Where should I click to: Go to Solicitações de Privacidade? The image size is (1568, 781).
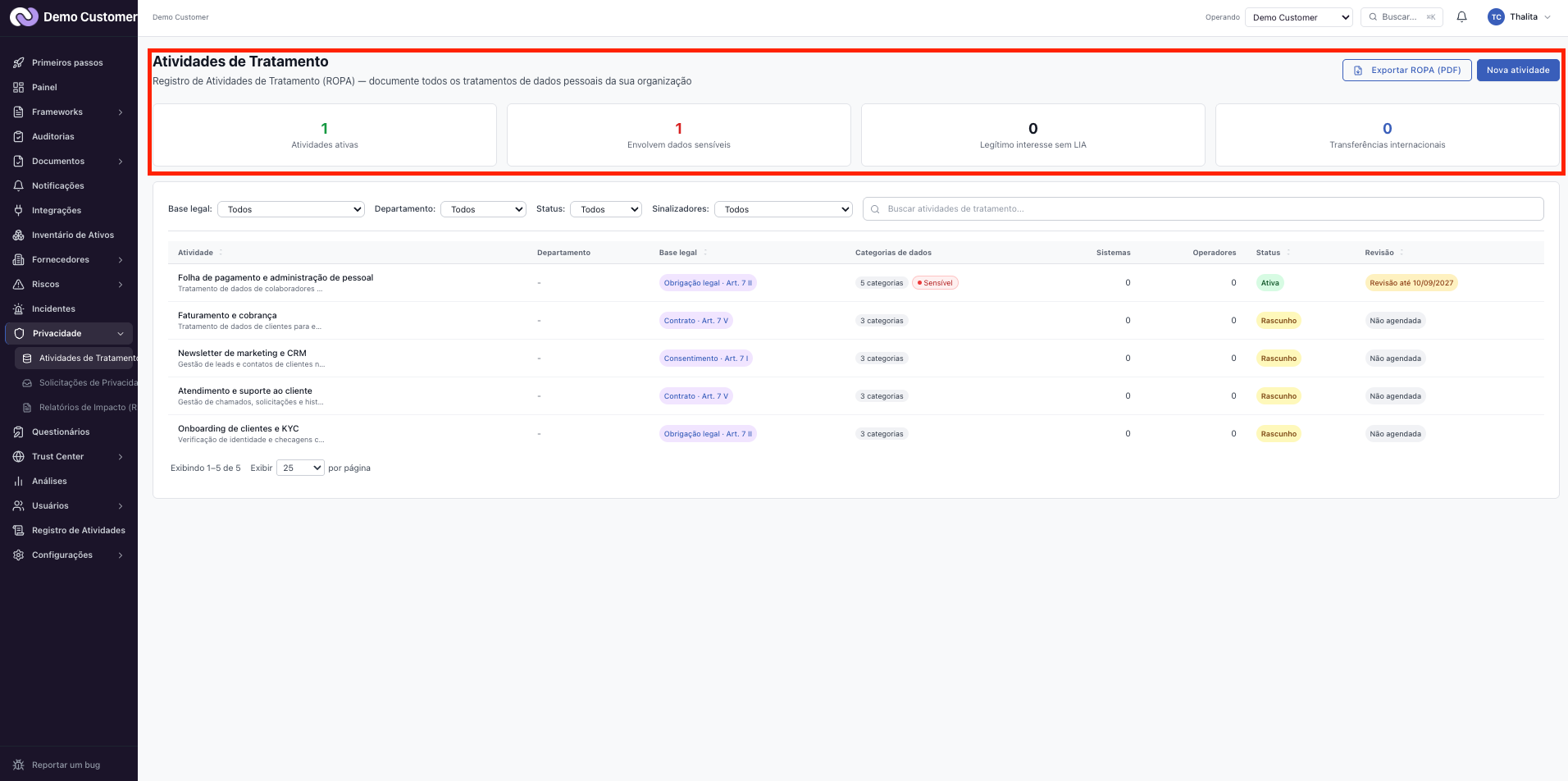point(76,382)
